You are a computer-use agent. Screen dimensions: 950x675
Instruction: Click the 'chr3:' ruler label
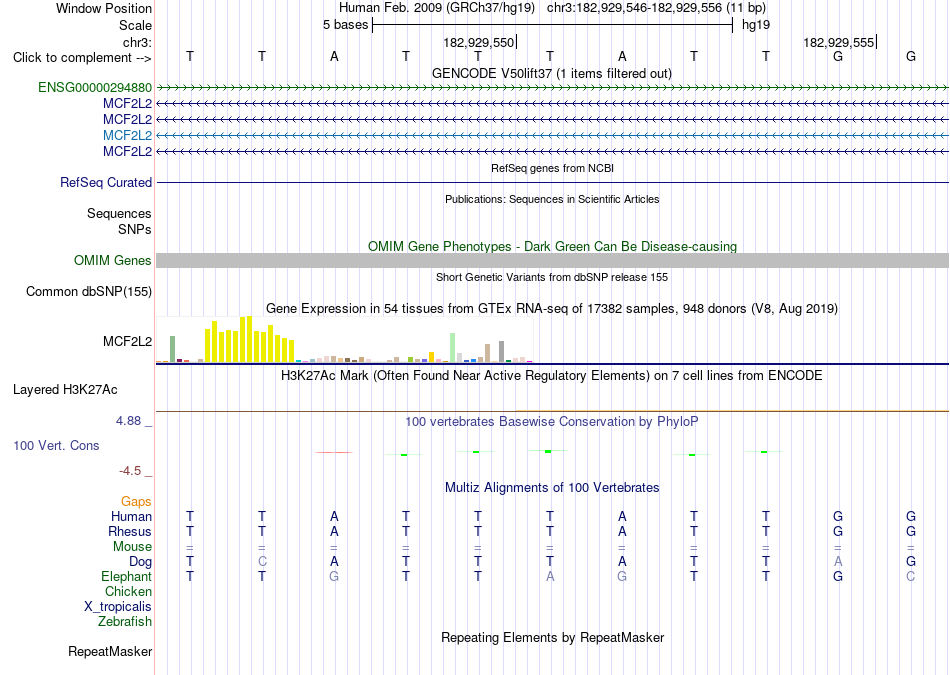[x=137, y=42]
